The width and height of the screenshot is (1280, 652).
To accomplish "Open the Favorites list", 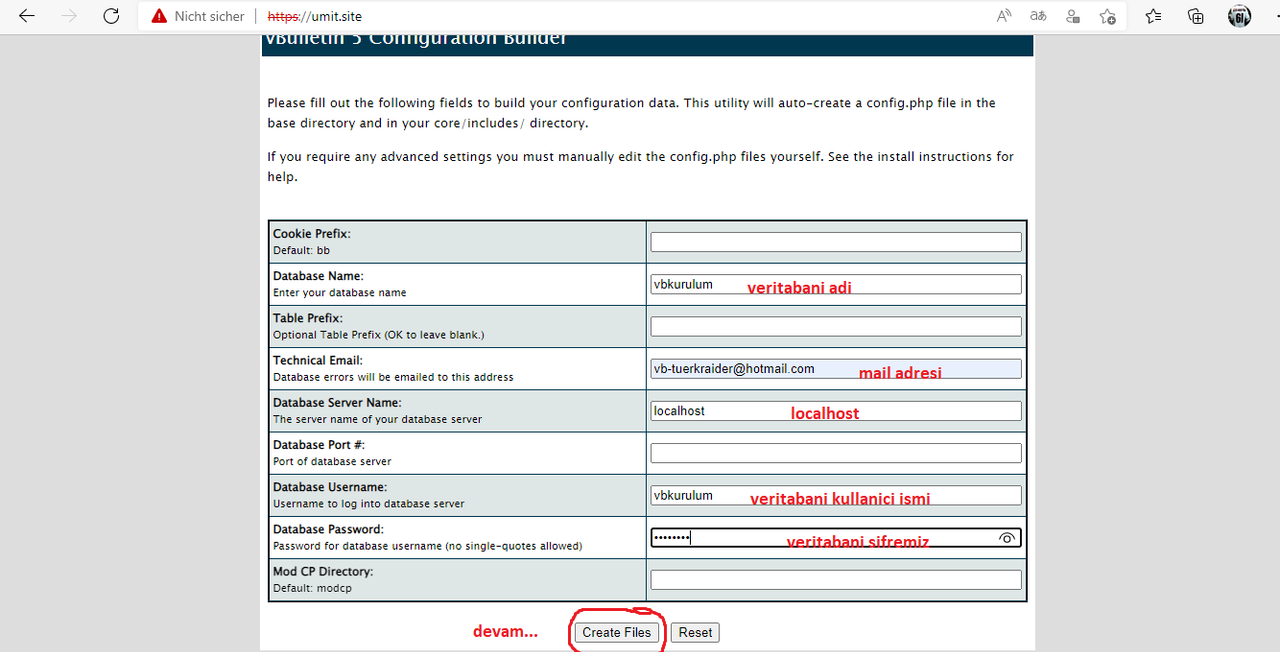I will pyautogui.click(x=1154, y=16).
